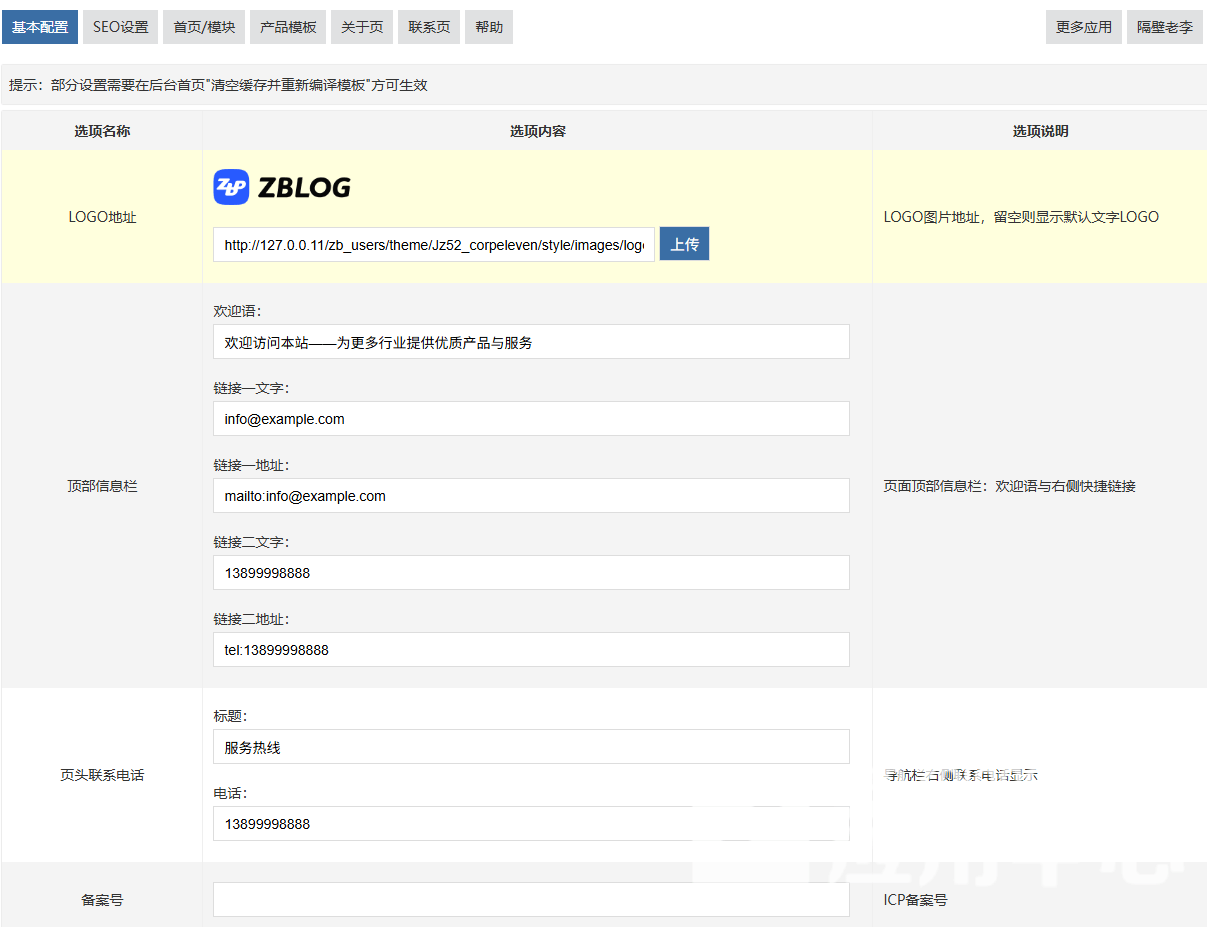Image resolution: width=1207 pixels, height=927 pixels.
Task: Click the 标题: field label
Action: pyautogui.click(x=230, y=716)
